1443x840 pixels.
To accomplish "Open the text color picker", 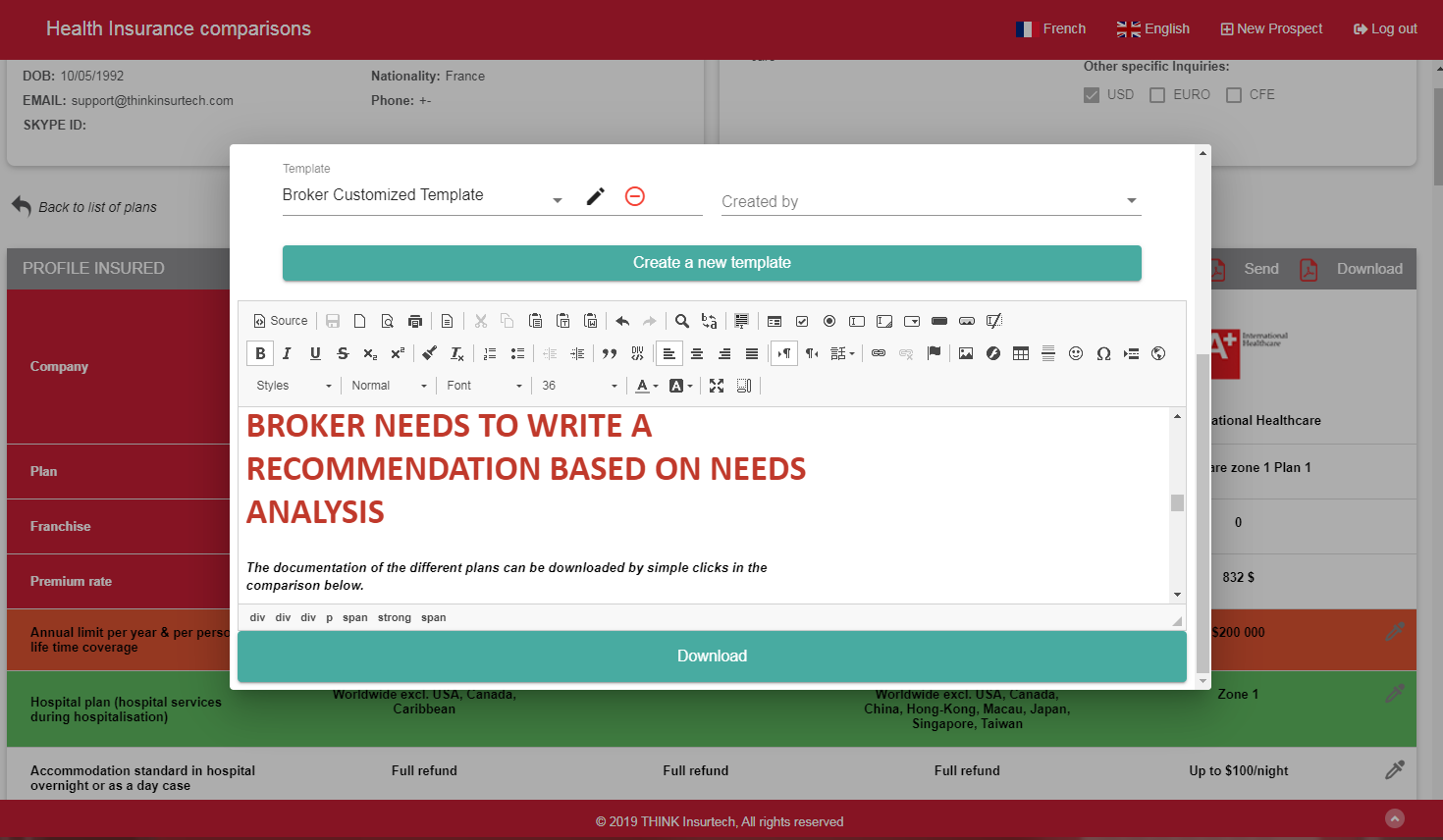I will click(x=646, y=387).
